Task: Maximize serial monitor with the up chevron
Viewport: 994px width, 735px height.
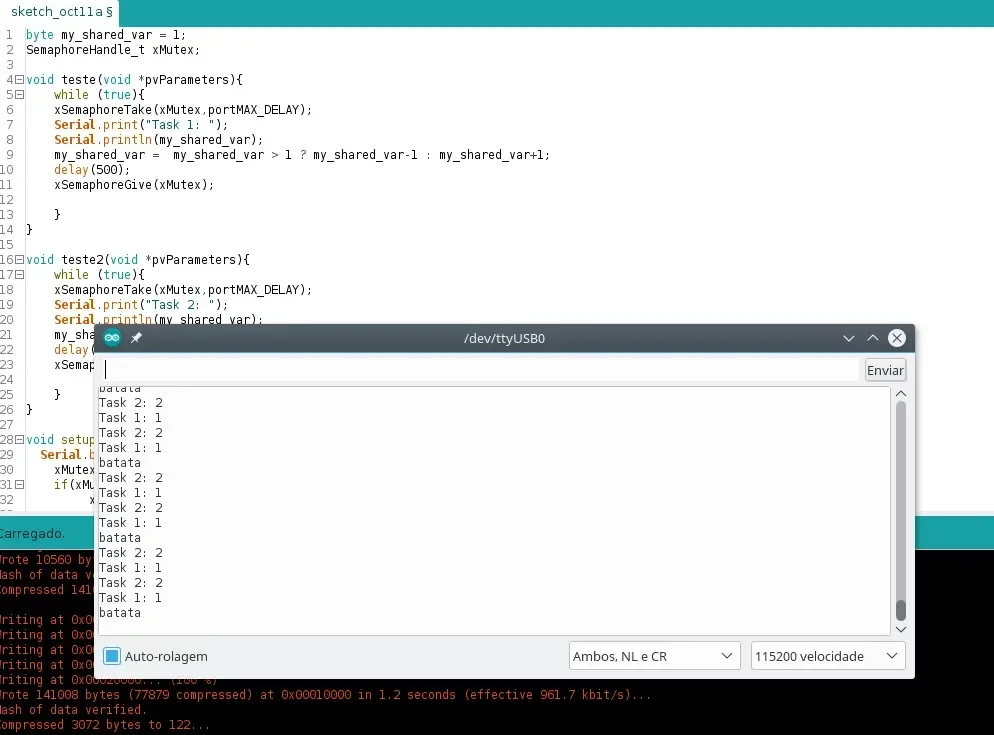Action: pyautogui.click(x=873, y=338)
